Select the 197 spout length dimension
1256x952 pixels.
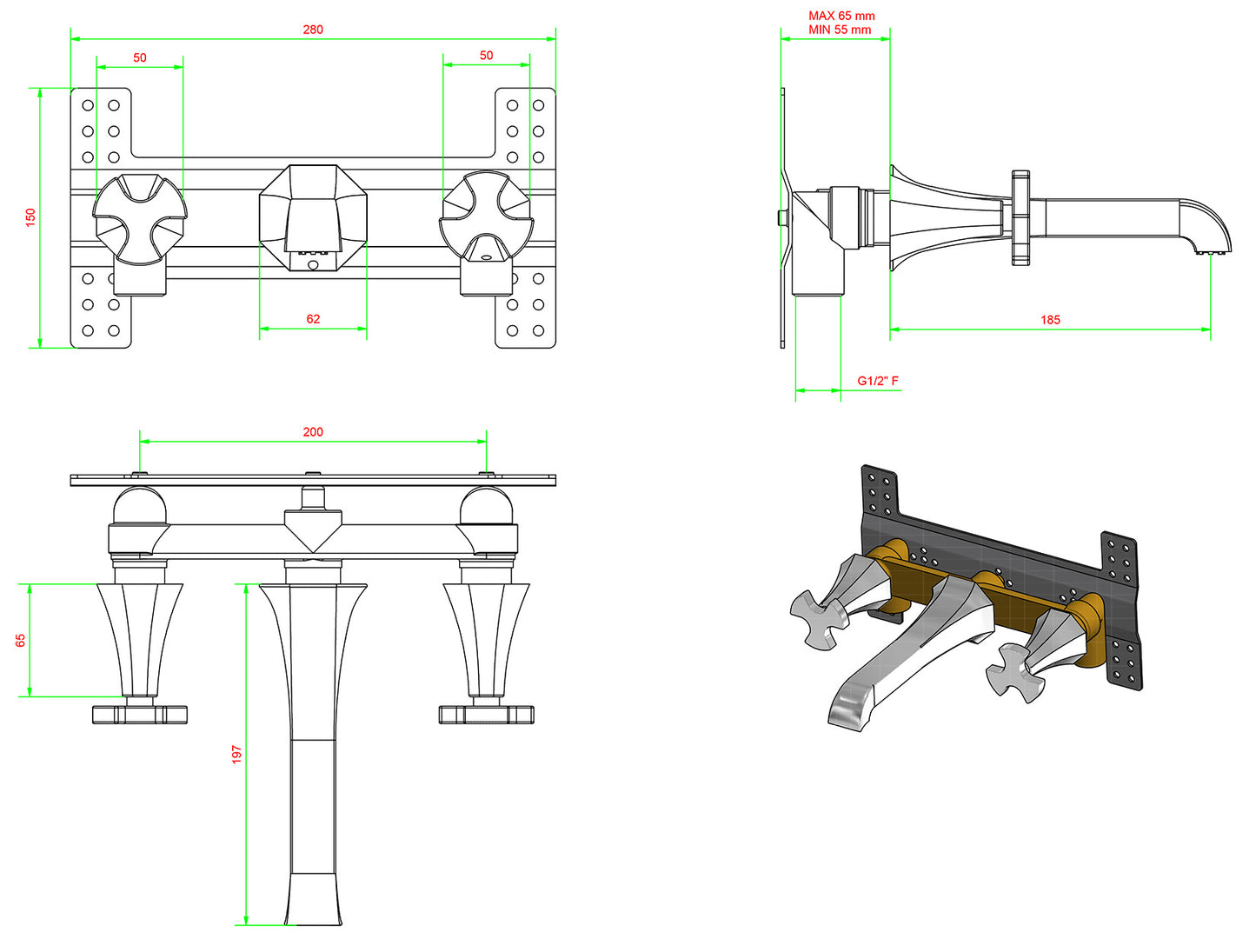pyautogui.click(x=236, y=754)
